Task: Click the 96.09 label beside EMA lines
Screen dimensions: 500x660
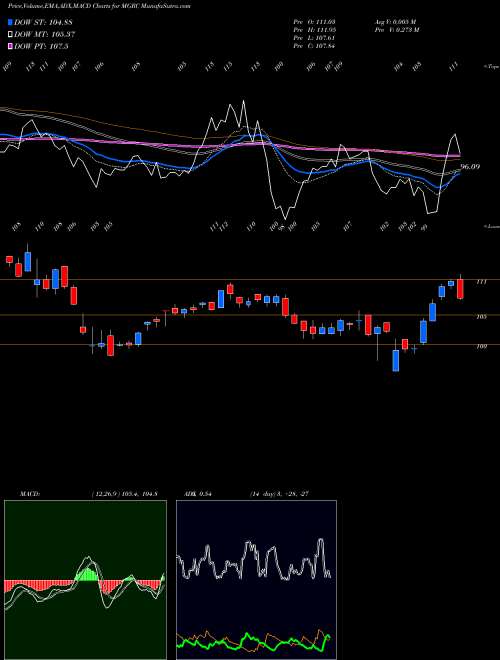Action: 470,167
